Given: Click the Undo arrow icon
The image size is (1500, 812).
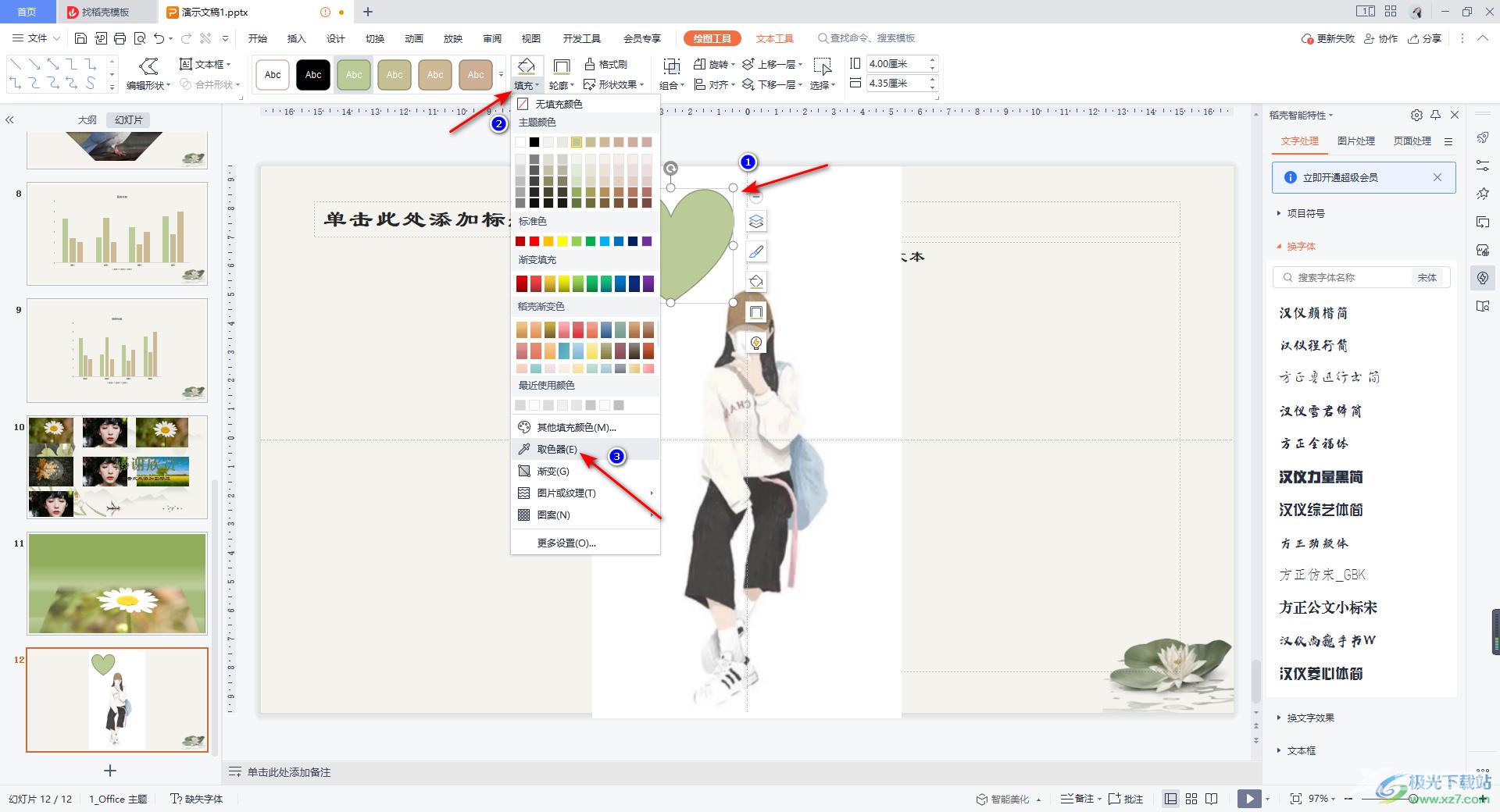Looking at the screenshot, I should (159, 38).
